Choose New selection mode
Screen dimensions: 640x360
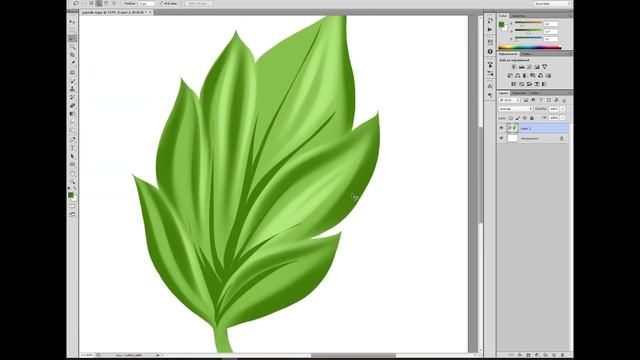click(x=91, y=3)
